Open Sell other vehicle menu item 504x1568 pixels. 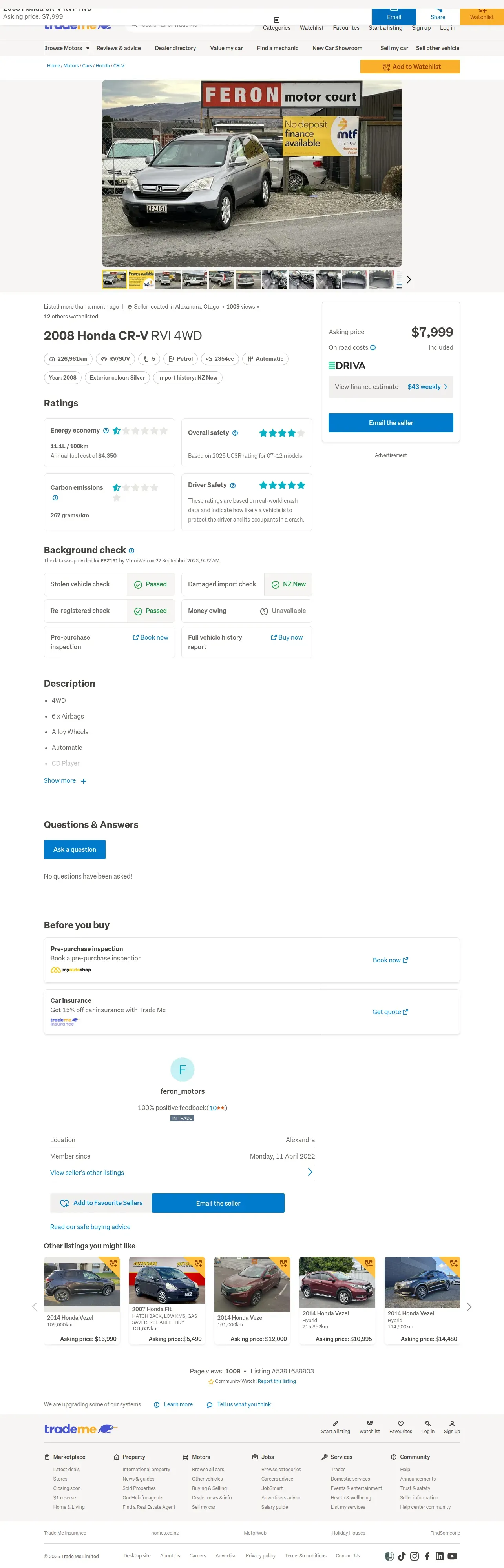438,48
